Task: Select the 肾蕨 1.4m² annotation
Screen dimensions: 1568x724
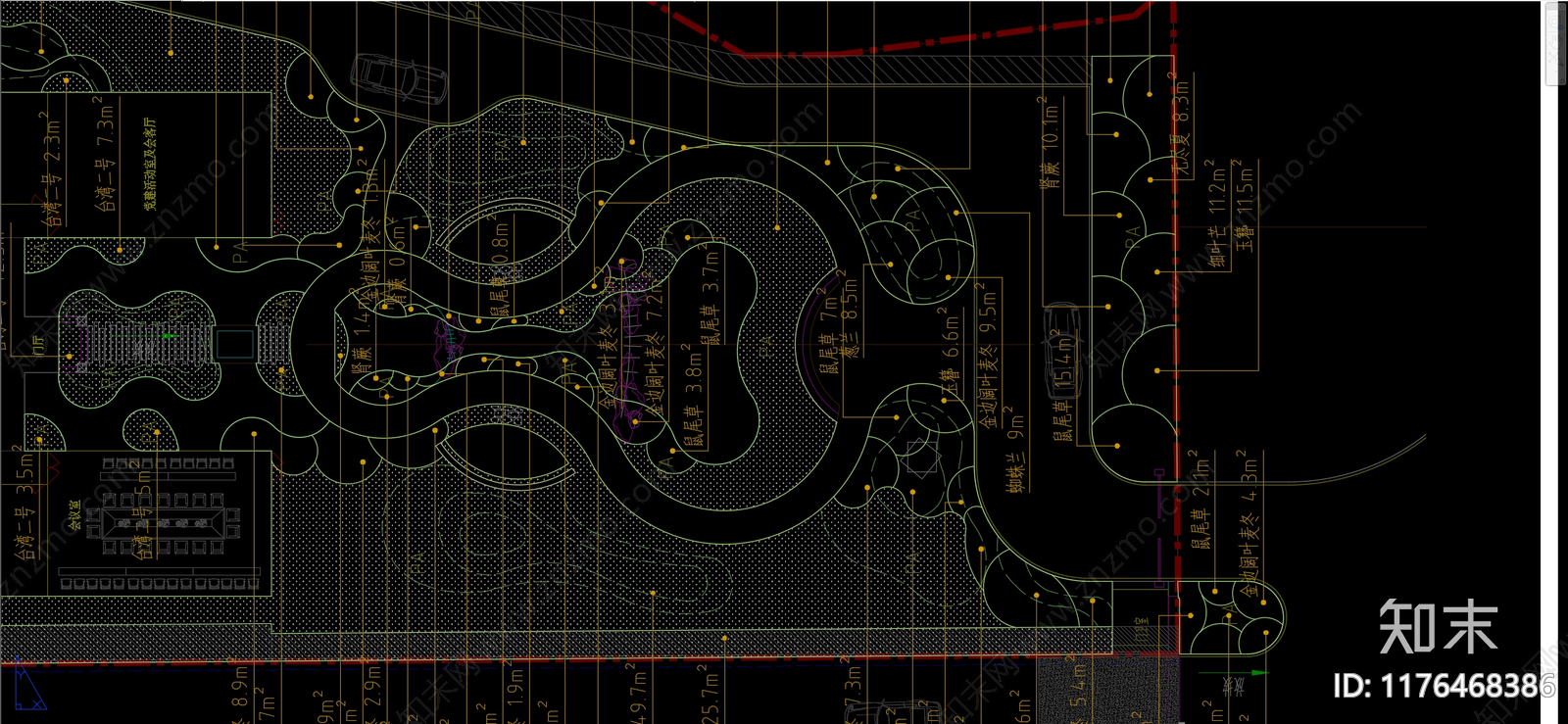Action: (x=360, y=330)
